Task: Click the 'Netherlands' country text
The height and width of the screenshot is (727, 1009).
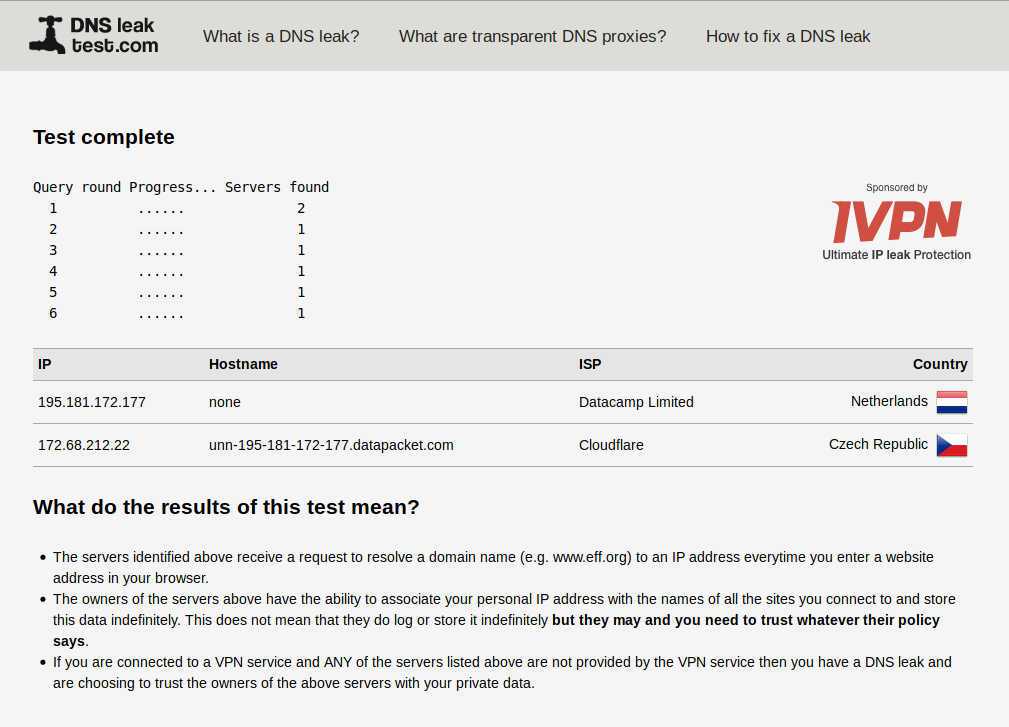Action: pos(889,401)
